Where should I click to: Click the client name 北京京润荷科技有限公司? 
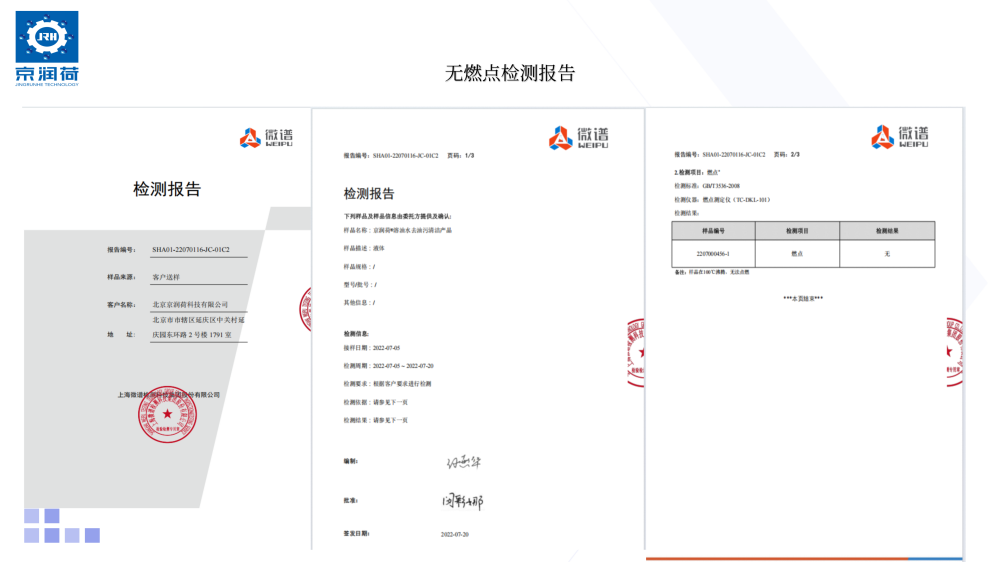coord(190,304)
